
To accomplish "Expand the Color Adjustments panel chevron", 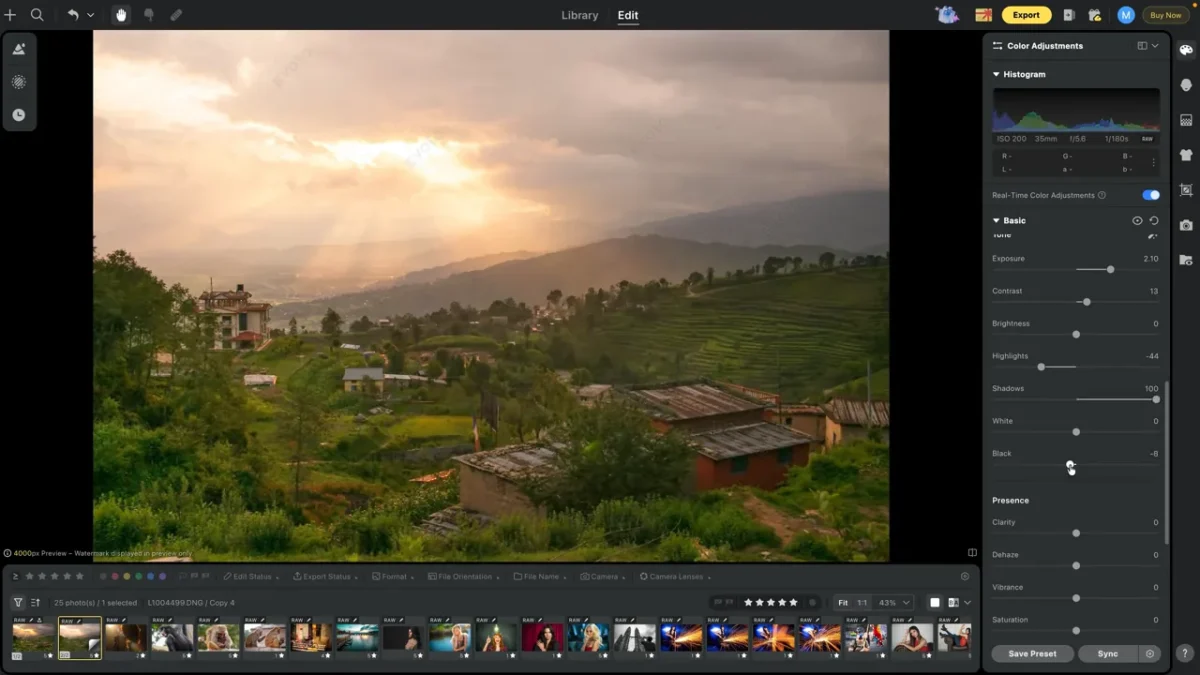I will (1155, 46).
